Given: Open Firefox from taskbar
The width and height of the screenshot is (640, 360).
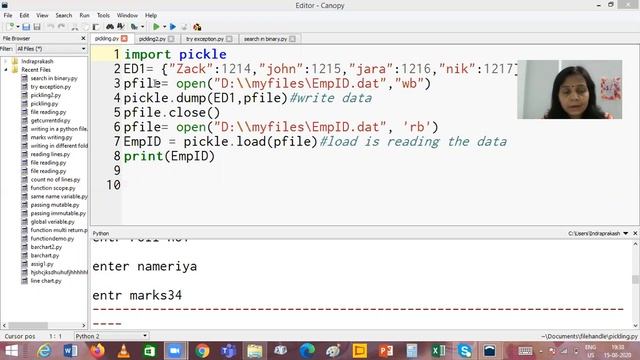Looking at the screenshot, I should [97, 351].
